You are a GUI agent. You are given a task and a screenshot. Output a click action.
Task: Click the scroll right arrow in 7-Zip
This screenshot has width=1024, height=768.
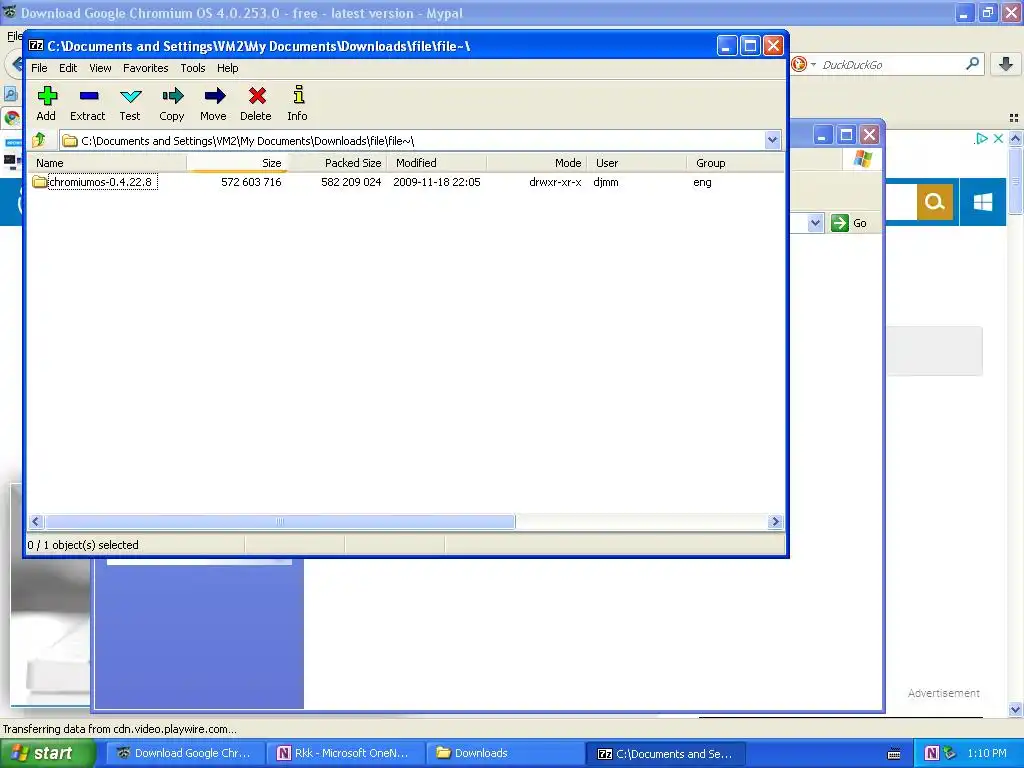click(775, 521)
